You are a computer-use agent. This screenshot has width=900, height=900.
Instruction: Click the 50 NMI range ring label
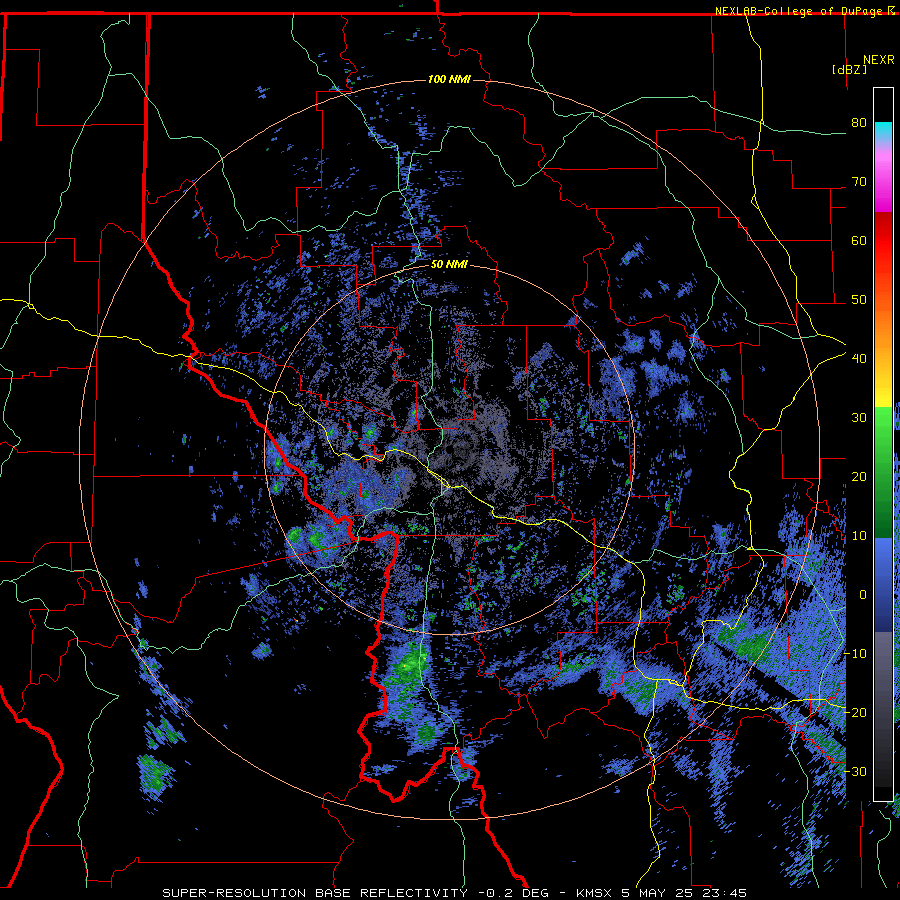pos(449,265)
